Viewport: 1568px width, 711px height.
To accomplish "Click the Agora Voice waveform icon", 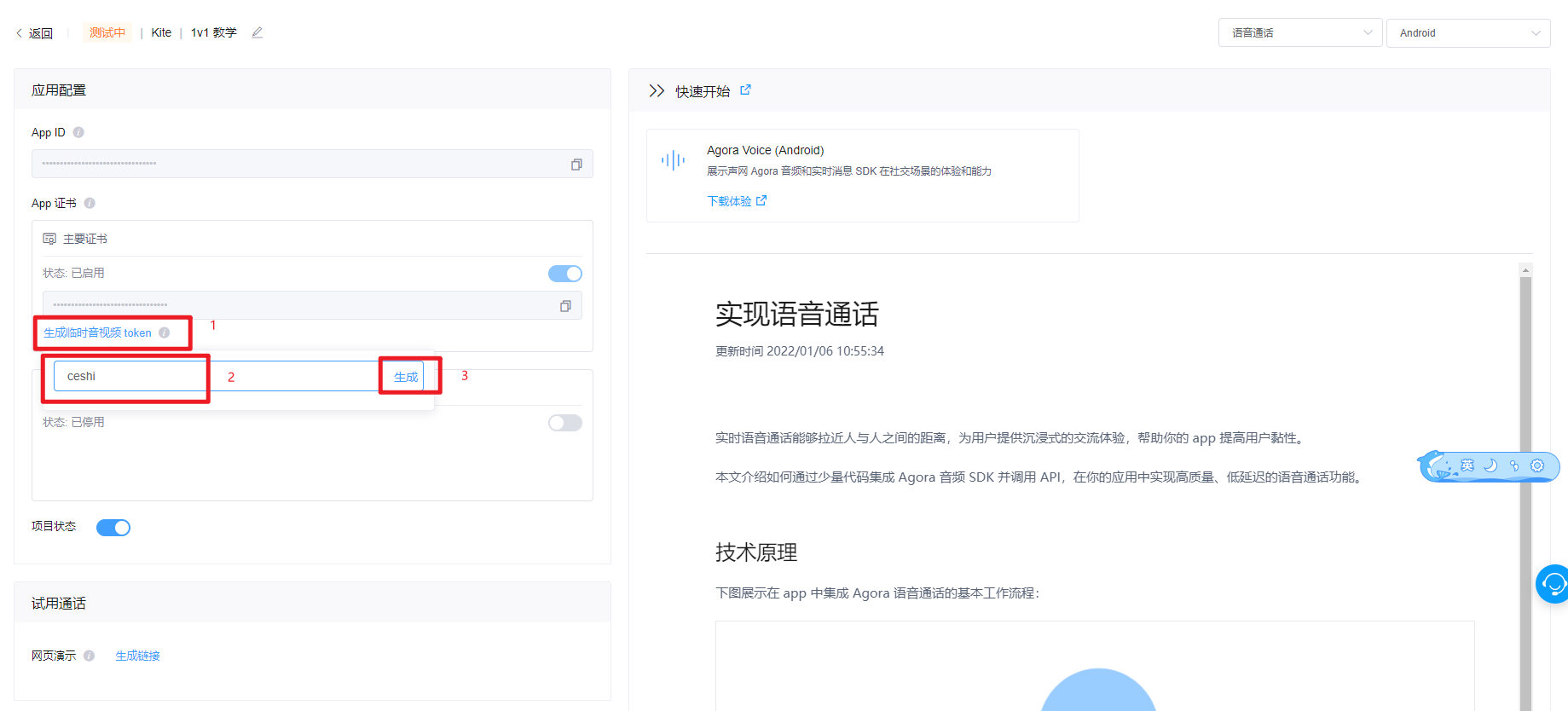I will click(x=673, y=160).
